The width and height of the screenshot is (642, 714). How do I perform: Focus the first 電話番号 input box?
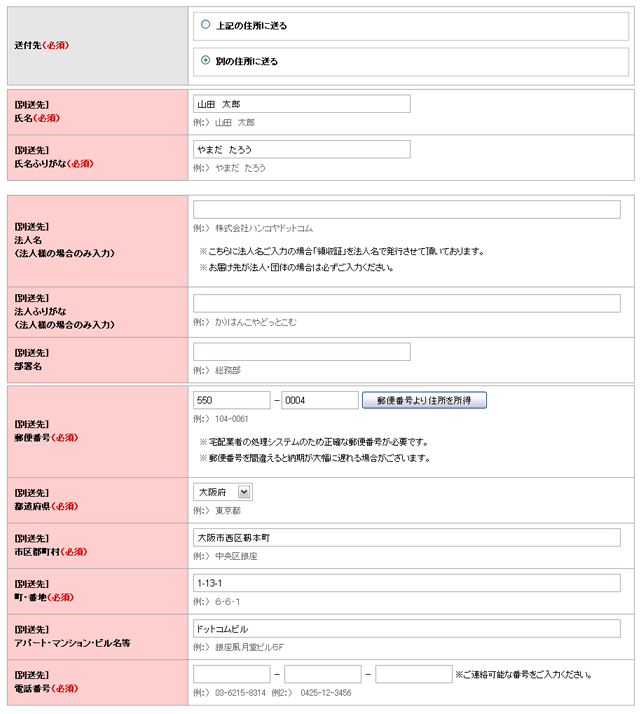(x=231, y=674)
